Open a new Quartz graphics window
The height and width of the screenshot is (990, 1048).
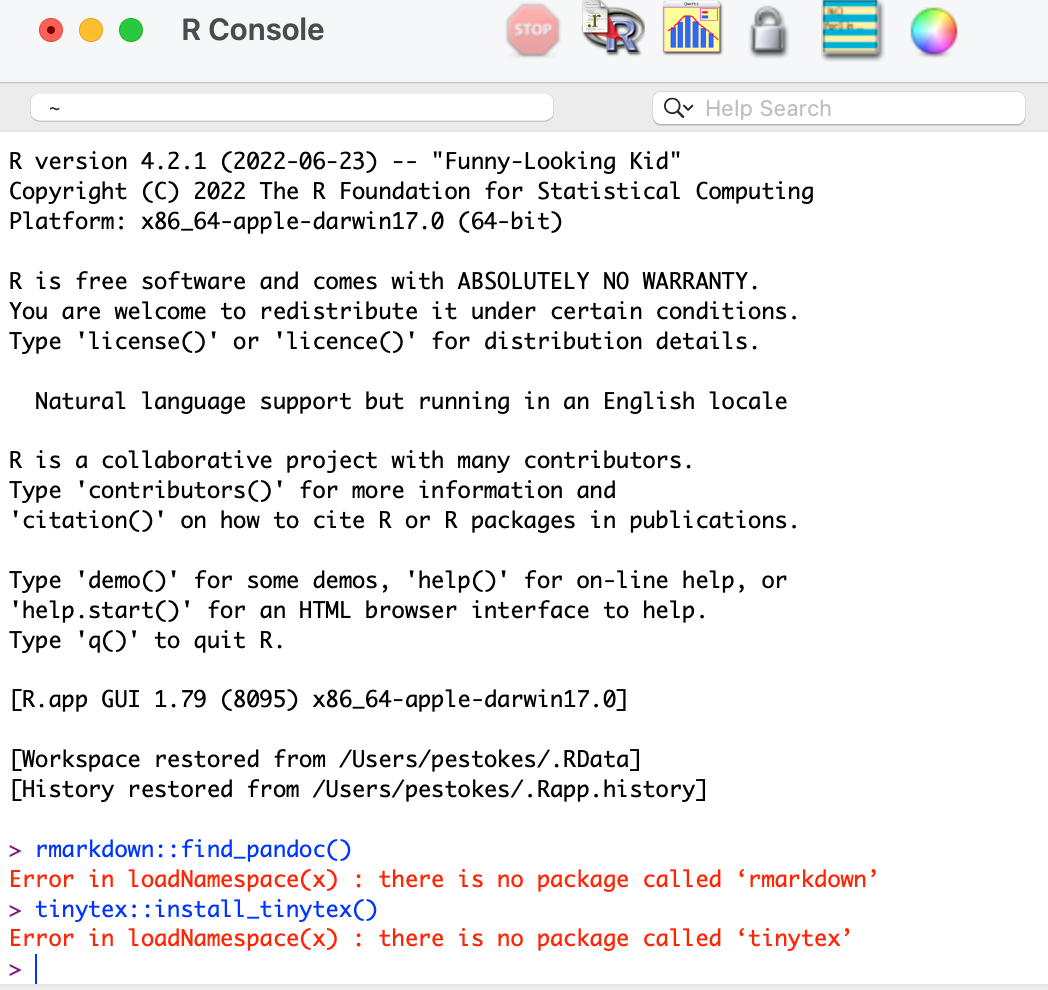(x=692, y=27)
